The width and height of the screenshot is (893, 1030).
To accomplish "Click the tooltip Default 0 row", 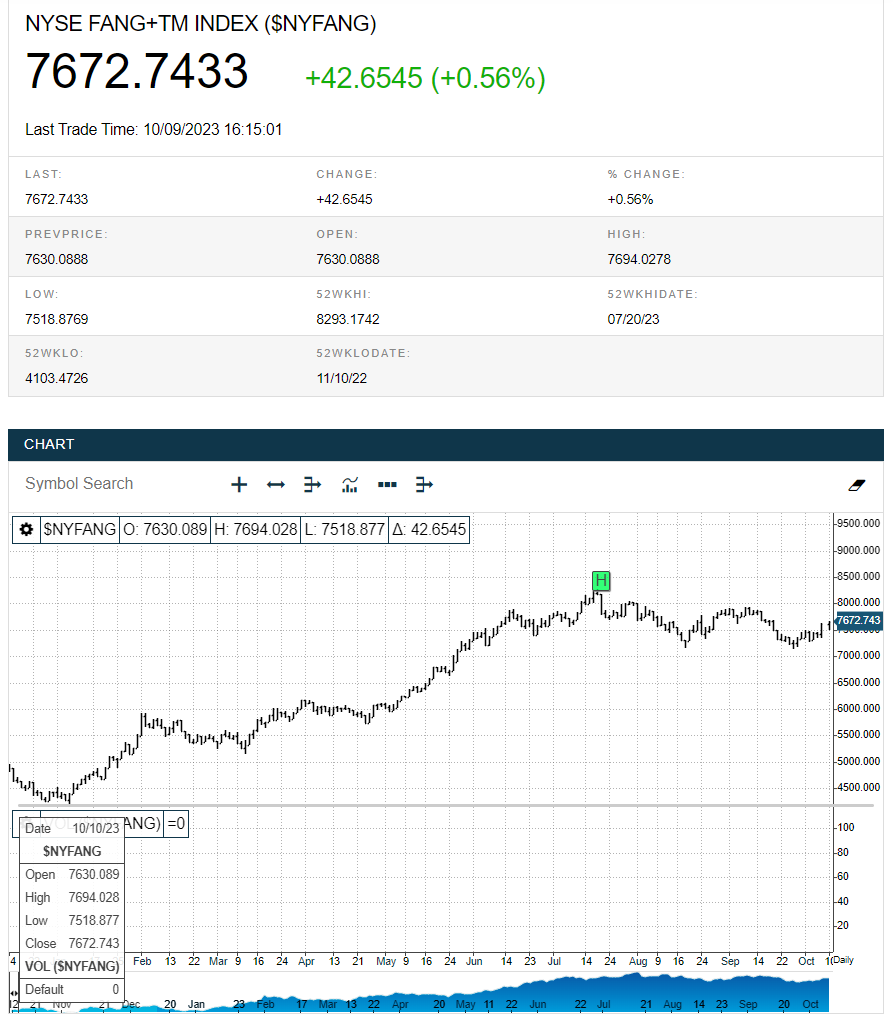I will tap(72, 989).
